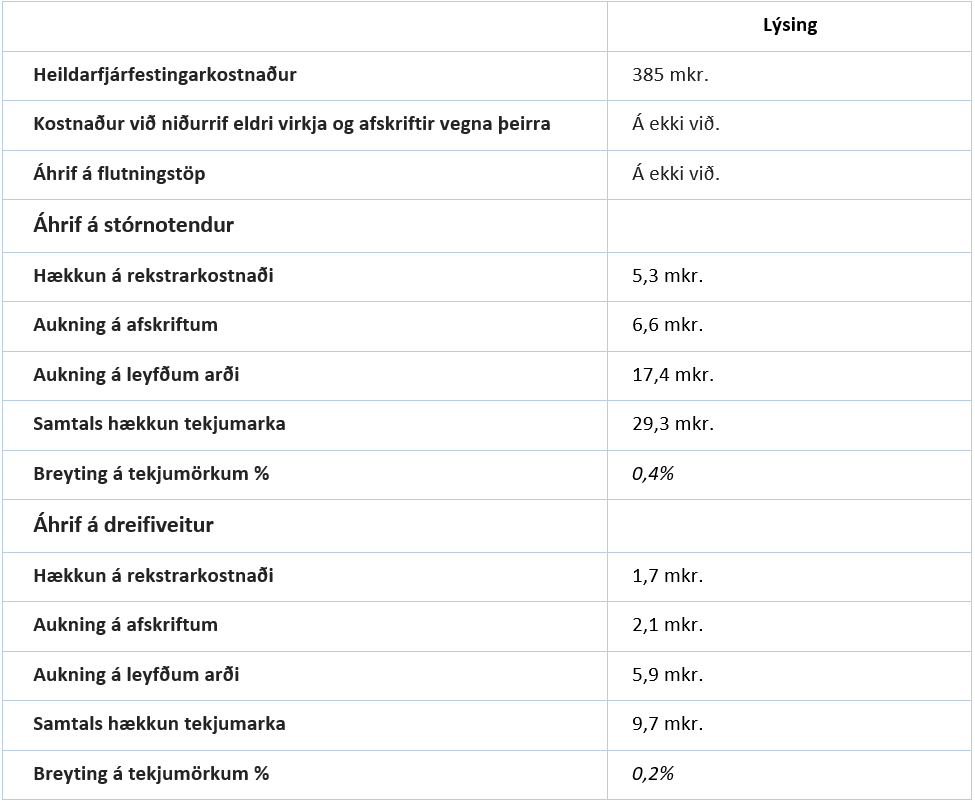
Task: Click the "5,3 mkr." rekstrarkostnaður value
Action: [x=667, y=276]
